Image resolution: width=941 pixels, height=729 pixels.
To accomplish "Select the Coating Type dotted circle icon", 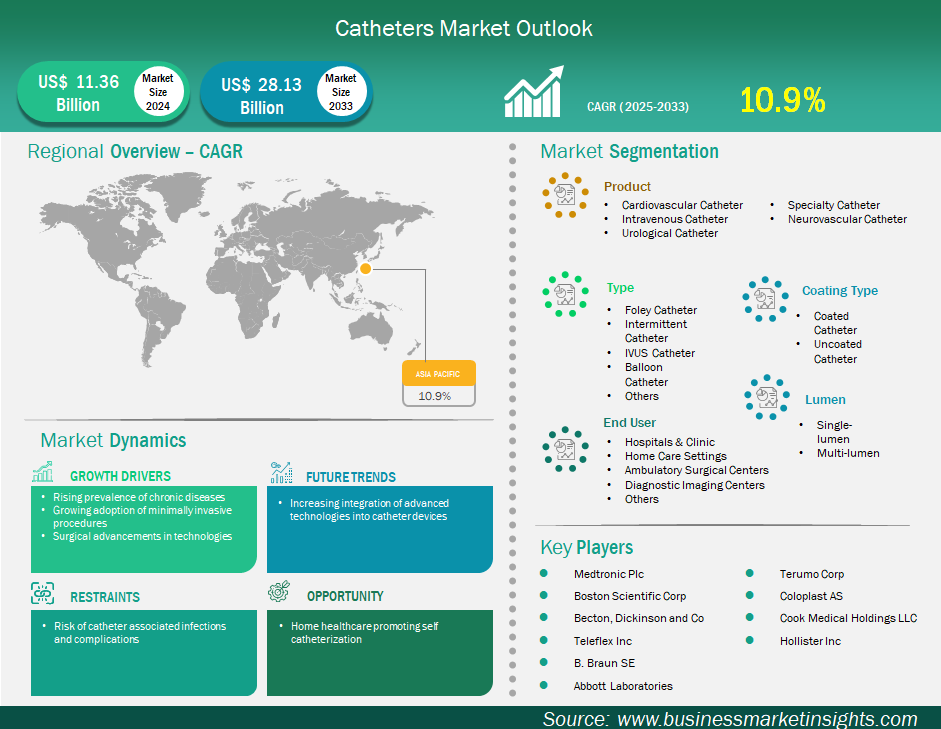I will pos(765,299).
